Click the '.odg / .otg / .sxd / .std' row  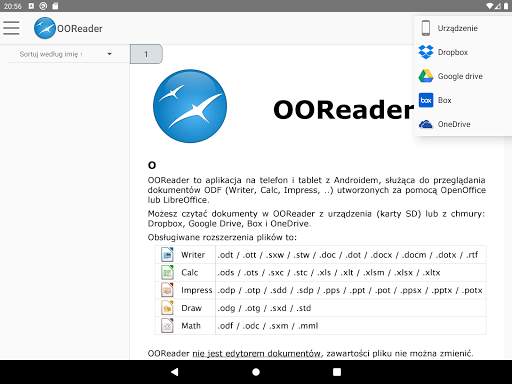tap(264, 308)
